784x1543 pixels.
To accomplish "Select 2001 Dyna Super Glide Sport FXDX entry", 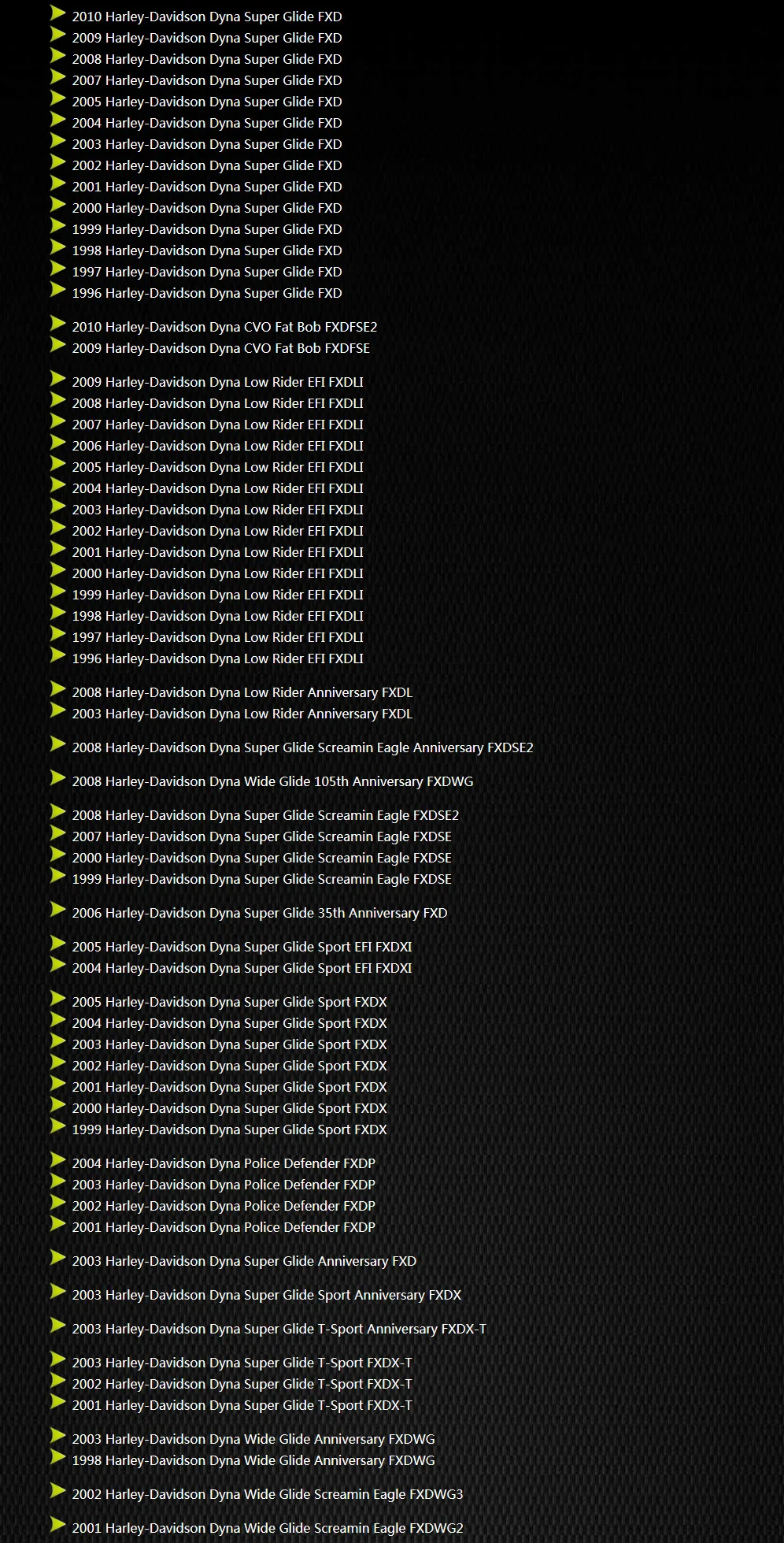I will pos(230,1087).
